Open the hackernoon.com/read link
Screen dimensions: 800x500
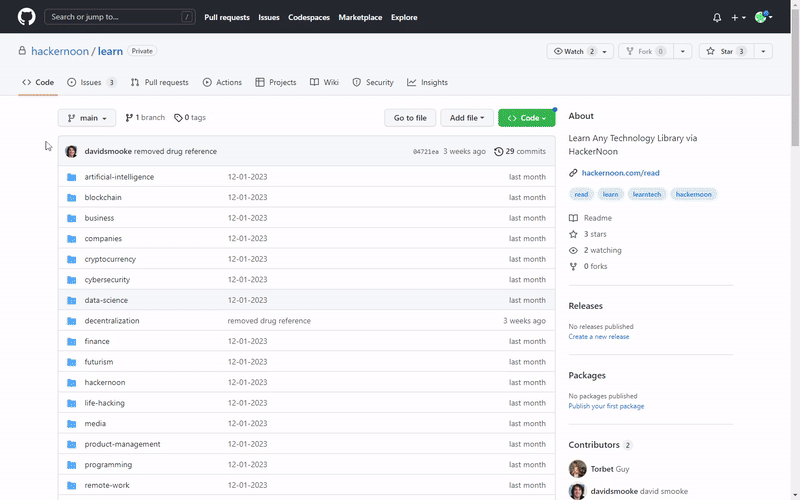(x=620, y=173)
